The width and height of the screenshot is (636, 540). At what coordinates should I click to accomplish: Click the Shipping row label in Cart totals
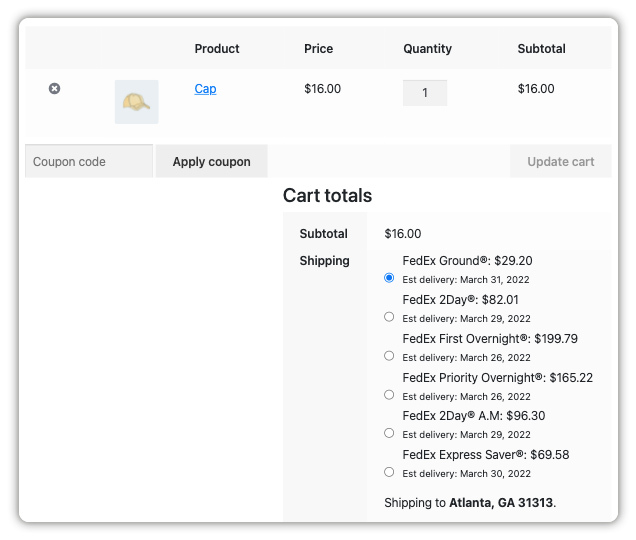tap(324, 260)
